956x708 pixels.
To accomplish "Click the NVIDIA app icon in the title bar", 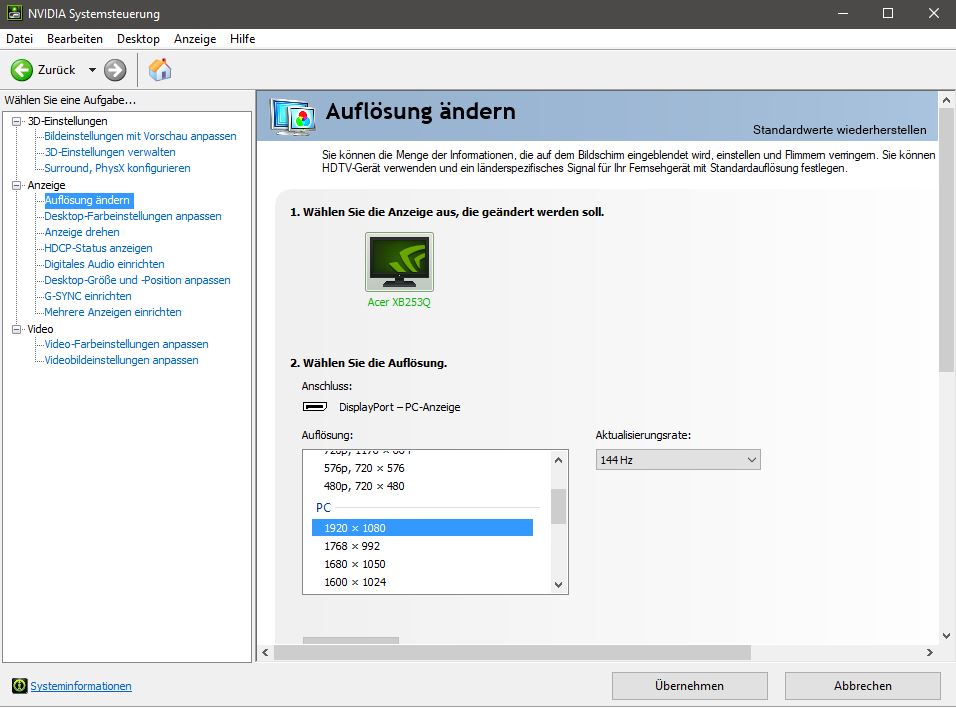I will pos(14,13).
